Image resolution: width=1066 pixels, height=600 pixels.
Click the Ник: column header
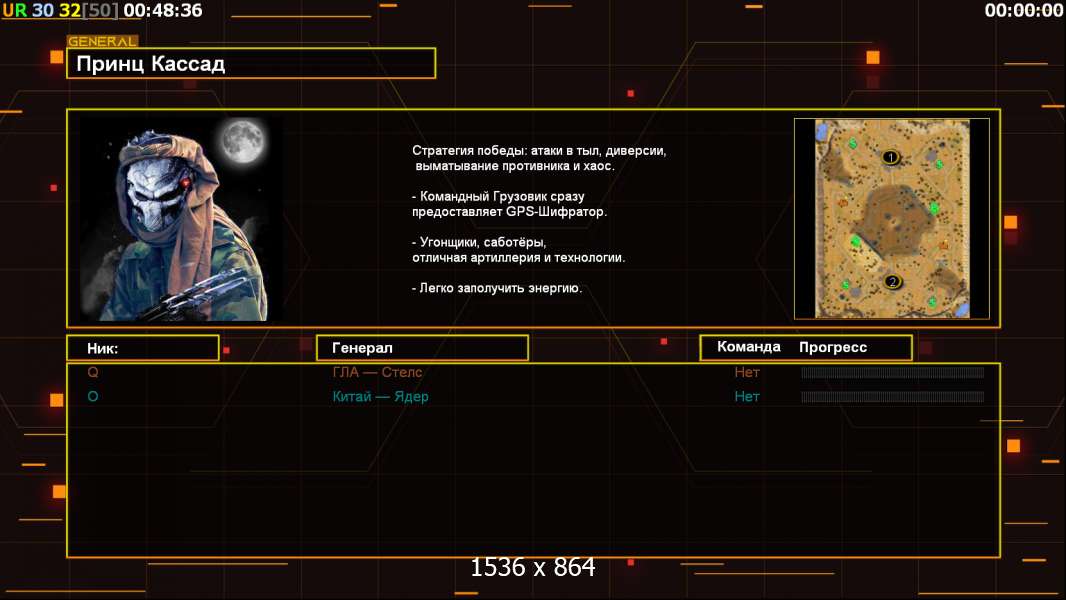tap(143, 348)
